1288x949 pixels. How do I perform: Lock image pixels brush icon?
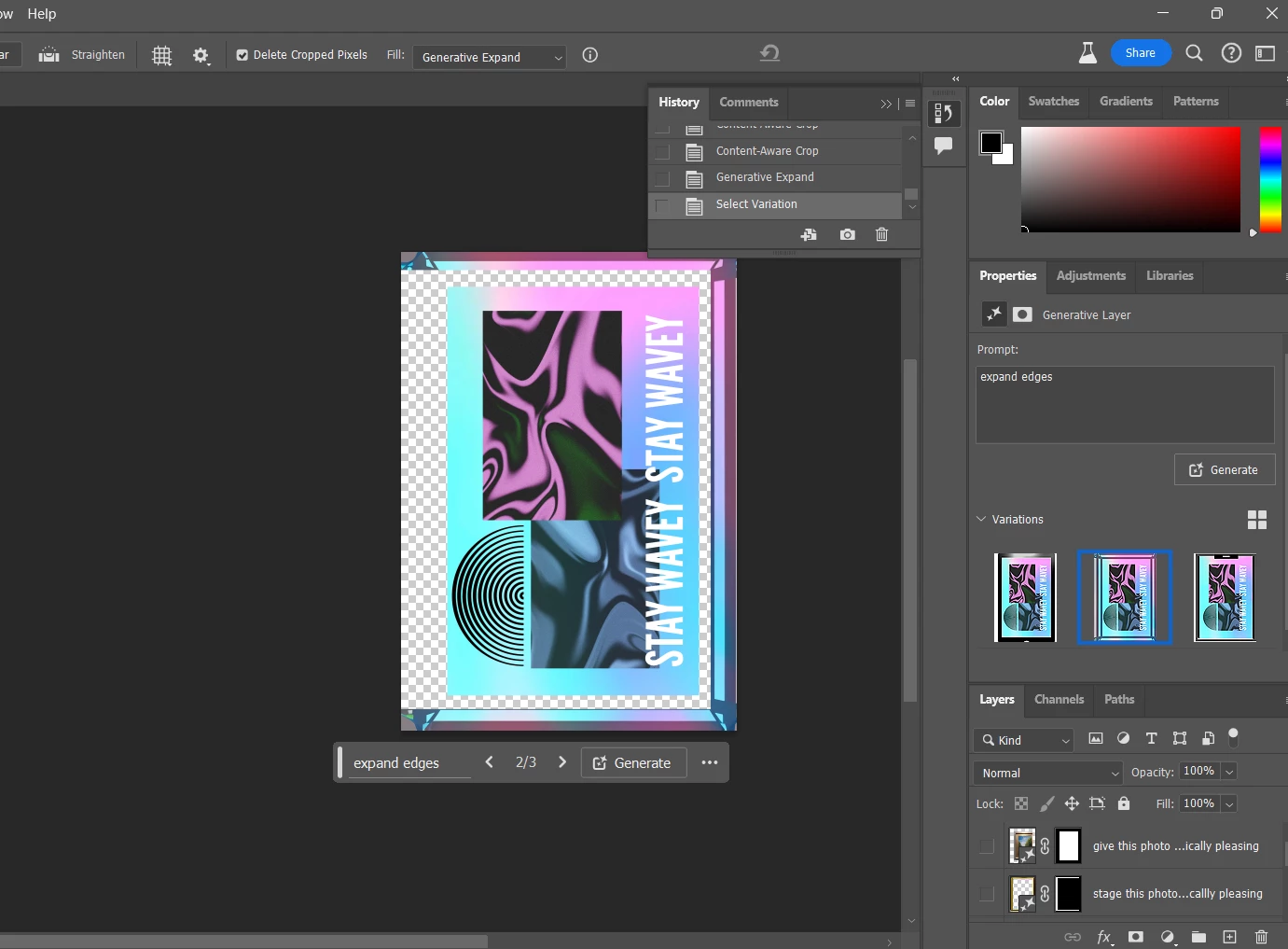[1046, 803]
